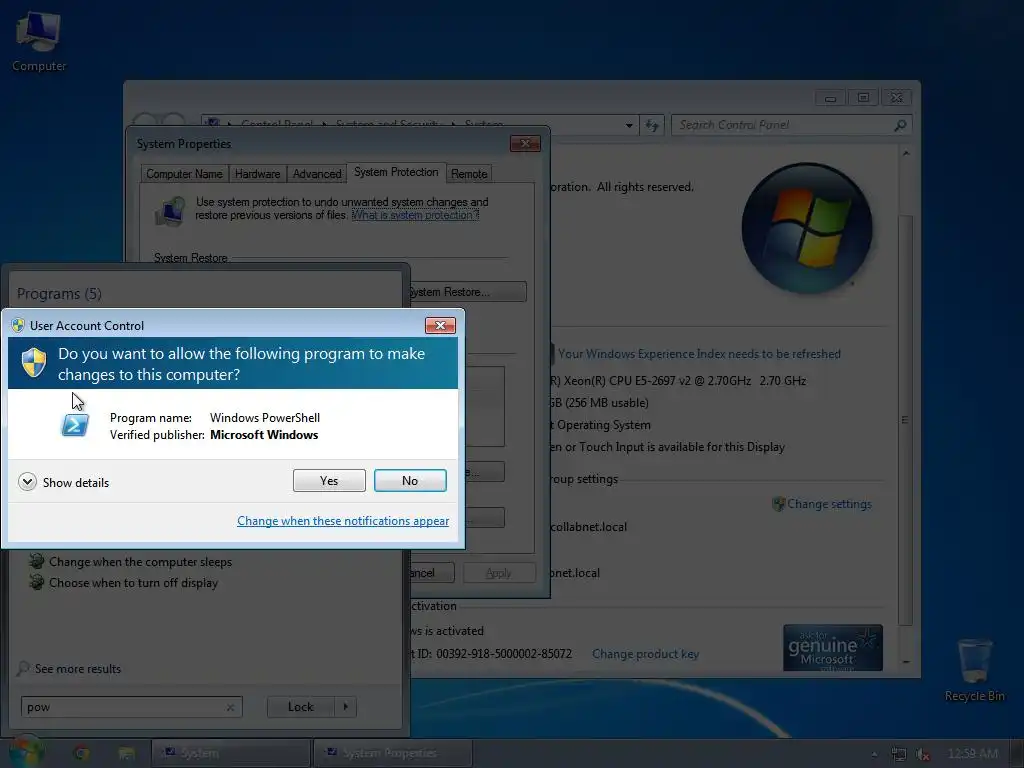
Task: Click the Windows Start orb
Action: (26, 752)
